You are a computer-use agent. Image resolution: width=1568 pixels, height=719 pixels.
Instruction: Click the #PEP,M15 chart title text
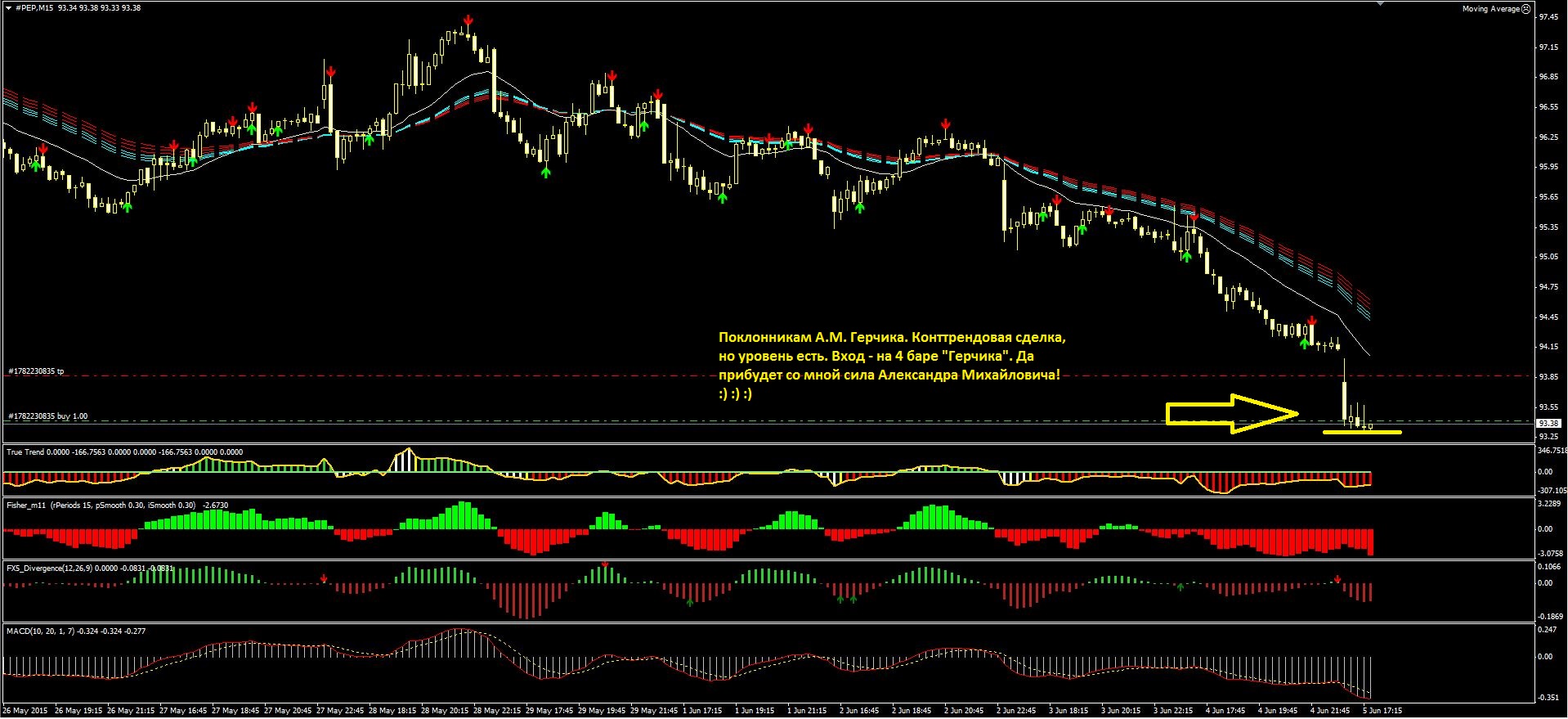pos(34,8)
